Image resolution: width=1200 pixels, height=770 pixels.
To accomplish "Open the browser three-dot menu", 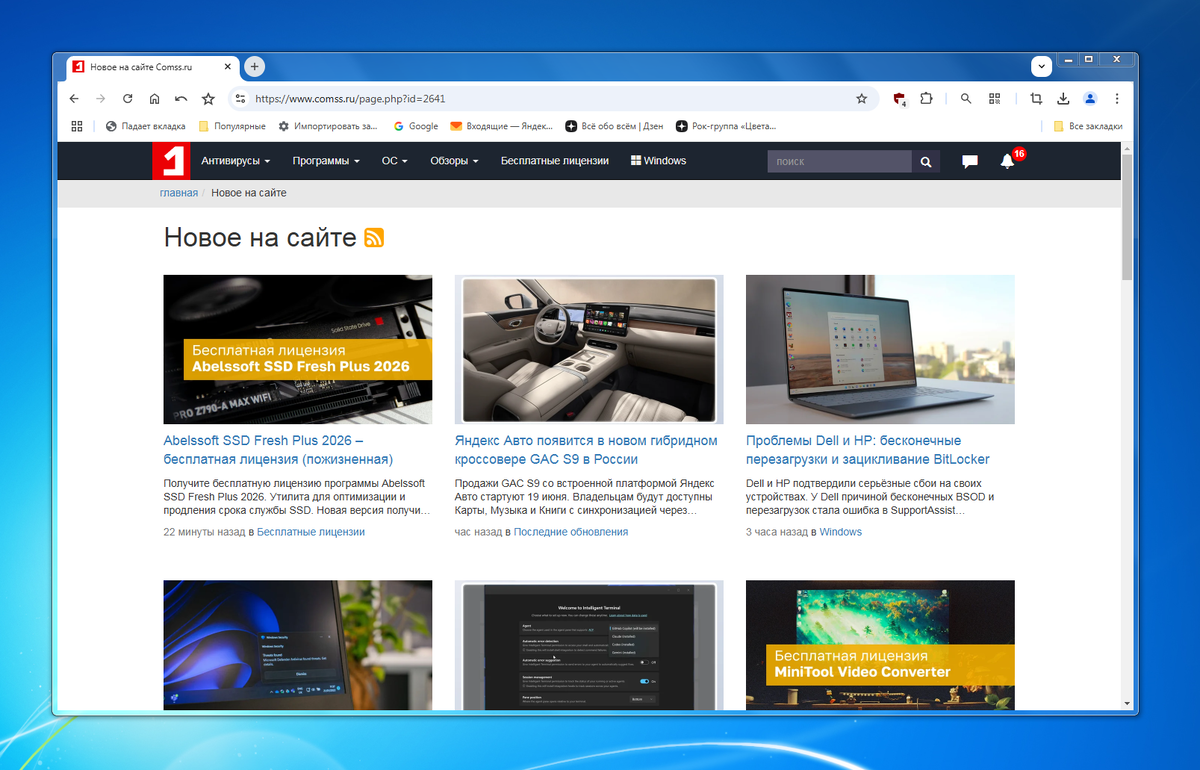I will pyautogui.click(x=1117, y=99).
